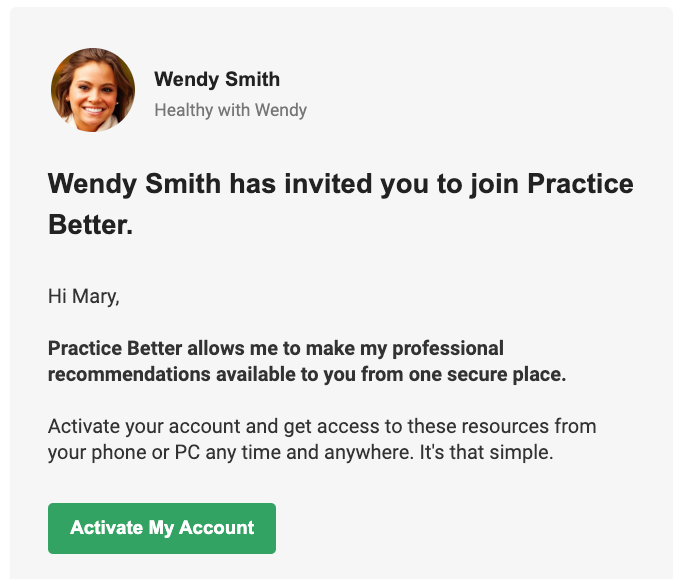This screenshot has height=588, width=682.
Task: Click the Hi Mary greeting line
Action: (x=84, y=297)
